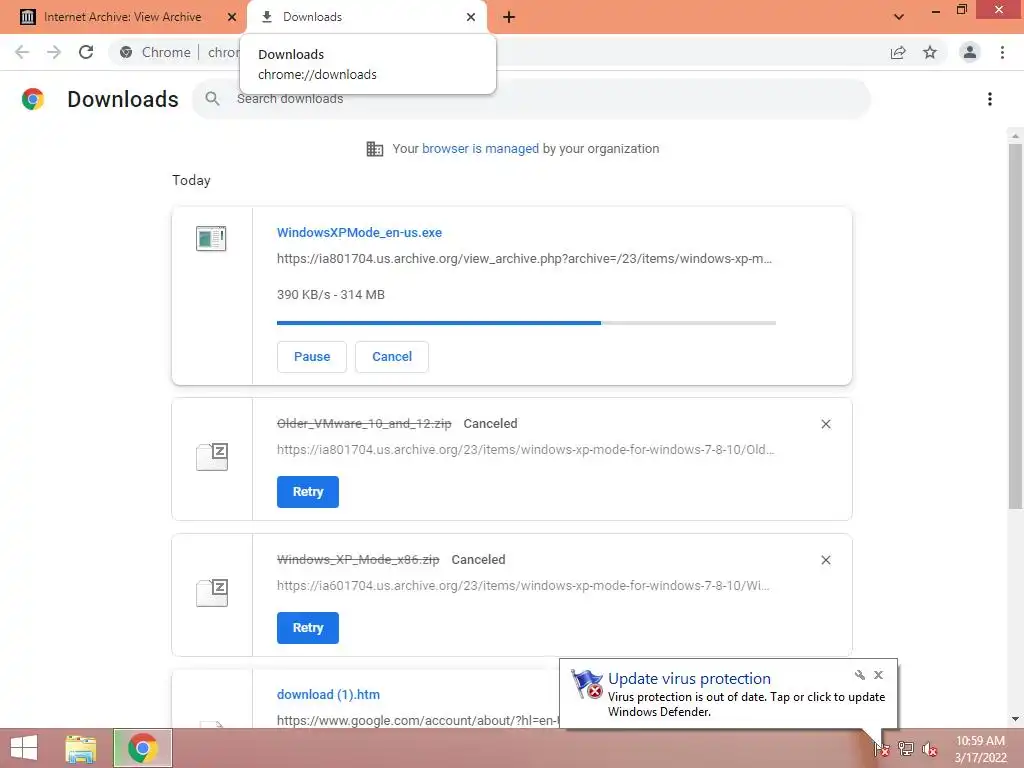This screenshot has width=1024, height=768.
Task: Cancel the WindowsXPMode download
Action: tap(392, 357)
